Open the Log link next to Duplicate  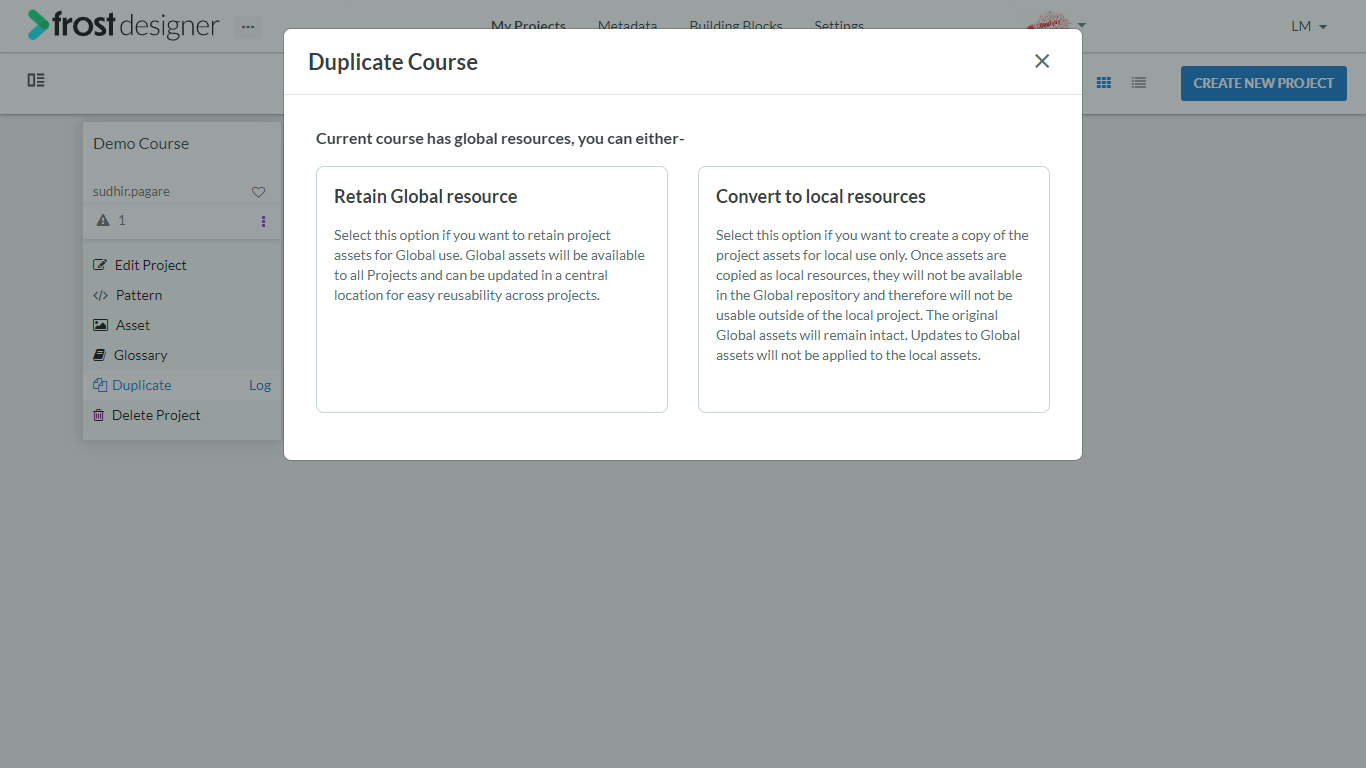(260, 385)
